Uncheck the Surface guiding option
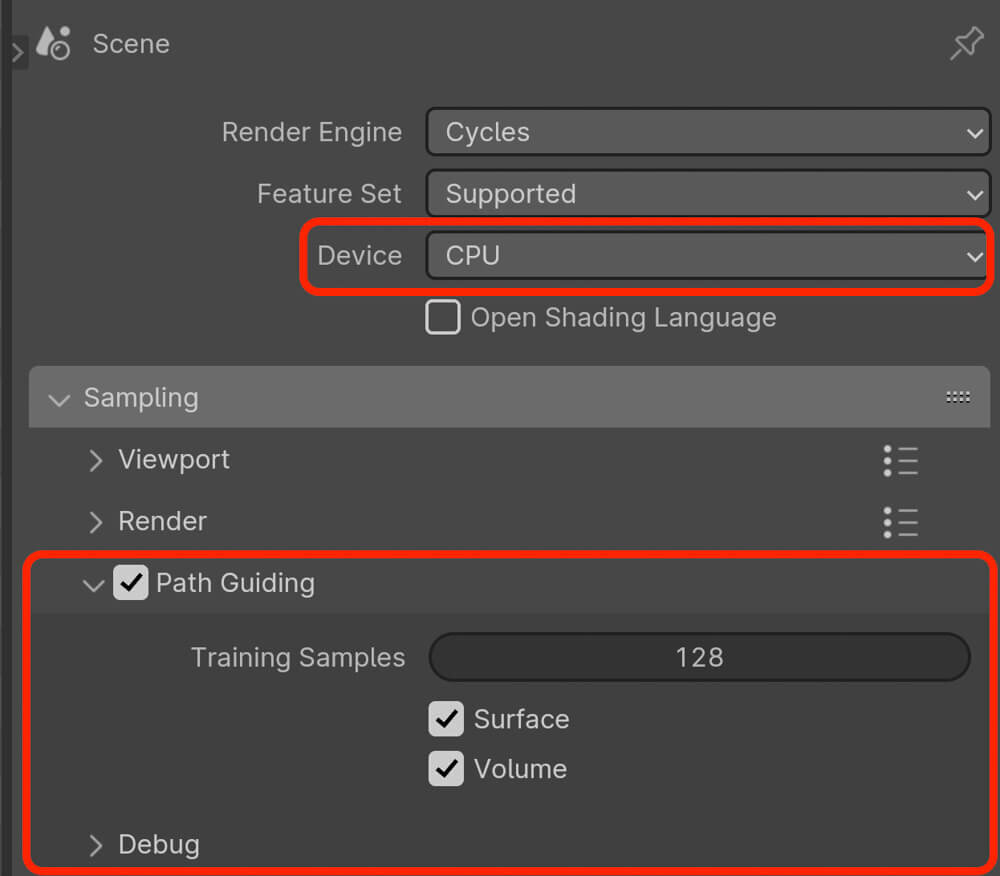This screenshot has height=876, width=1000. pyautogui.click(x=446, y=719)
